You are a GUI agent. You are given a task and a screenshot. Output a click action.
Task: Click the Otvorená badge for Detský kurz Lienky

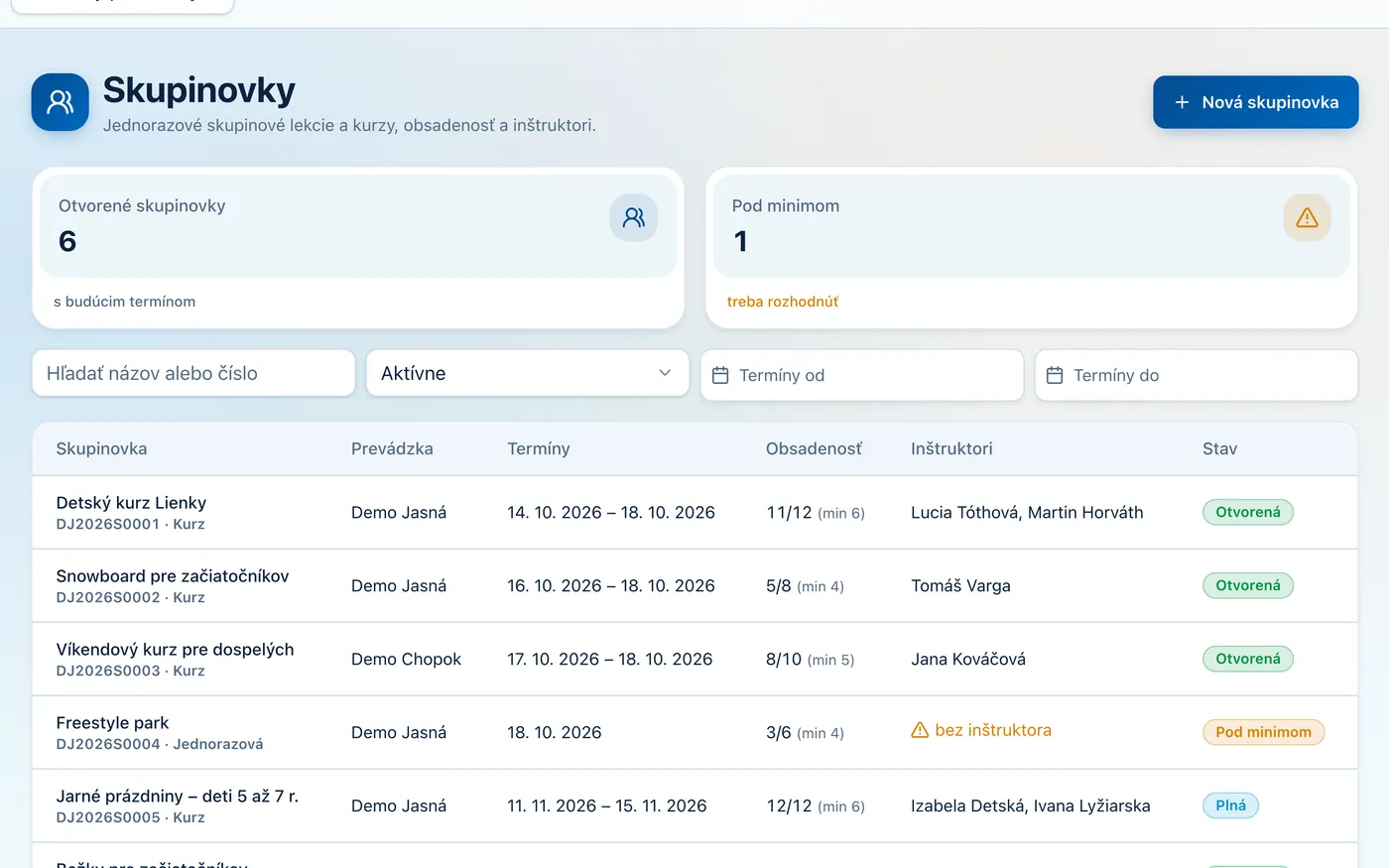(1248, 512)
